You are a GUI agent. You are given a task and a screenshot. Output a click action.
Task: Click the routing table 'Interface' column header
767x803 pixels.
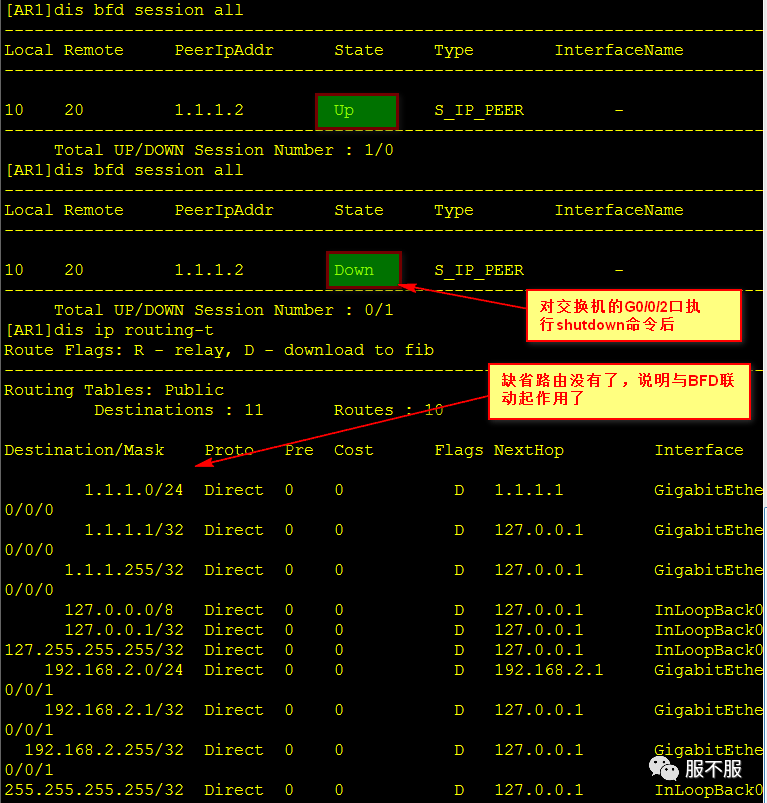(699, 450)
